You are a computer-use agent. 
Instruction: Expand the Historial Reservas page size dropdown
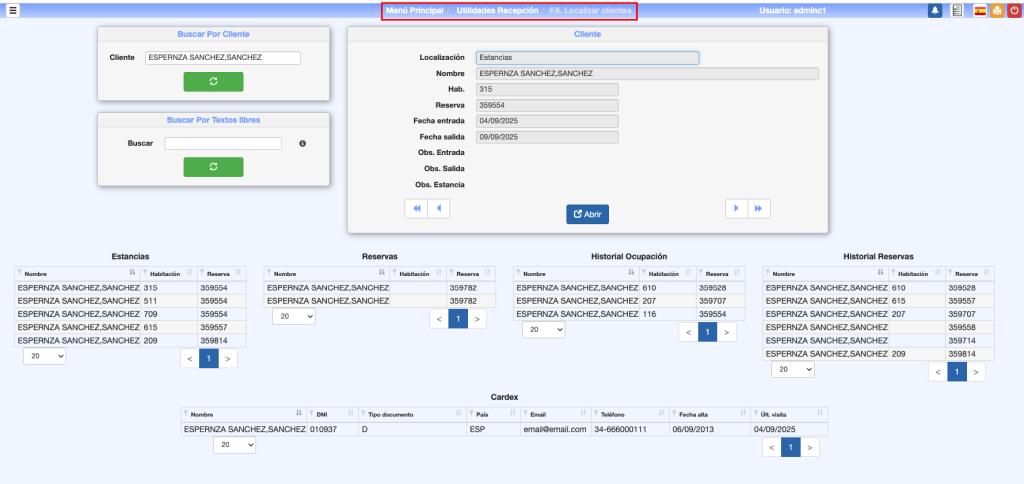[x=792, y=369]
